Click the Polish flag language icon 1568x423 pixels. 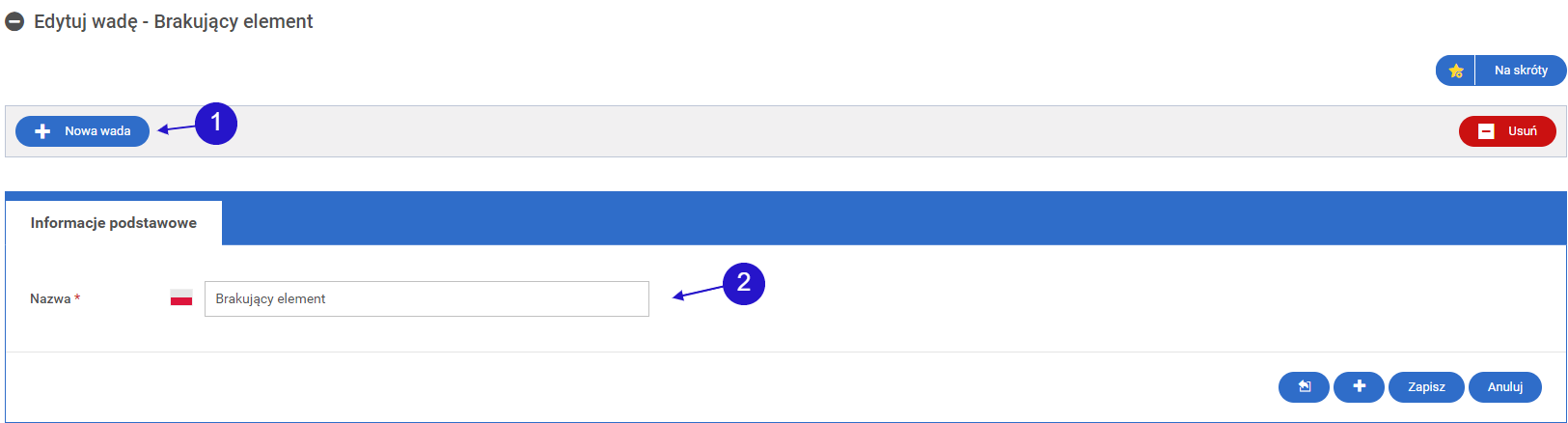[x=181, y=298]
